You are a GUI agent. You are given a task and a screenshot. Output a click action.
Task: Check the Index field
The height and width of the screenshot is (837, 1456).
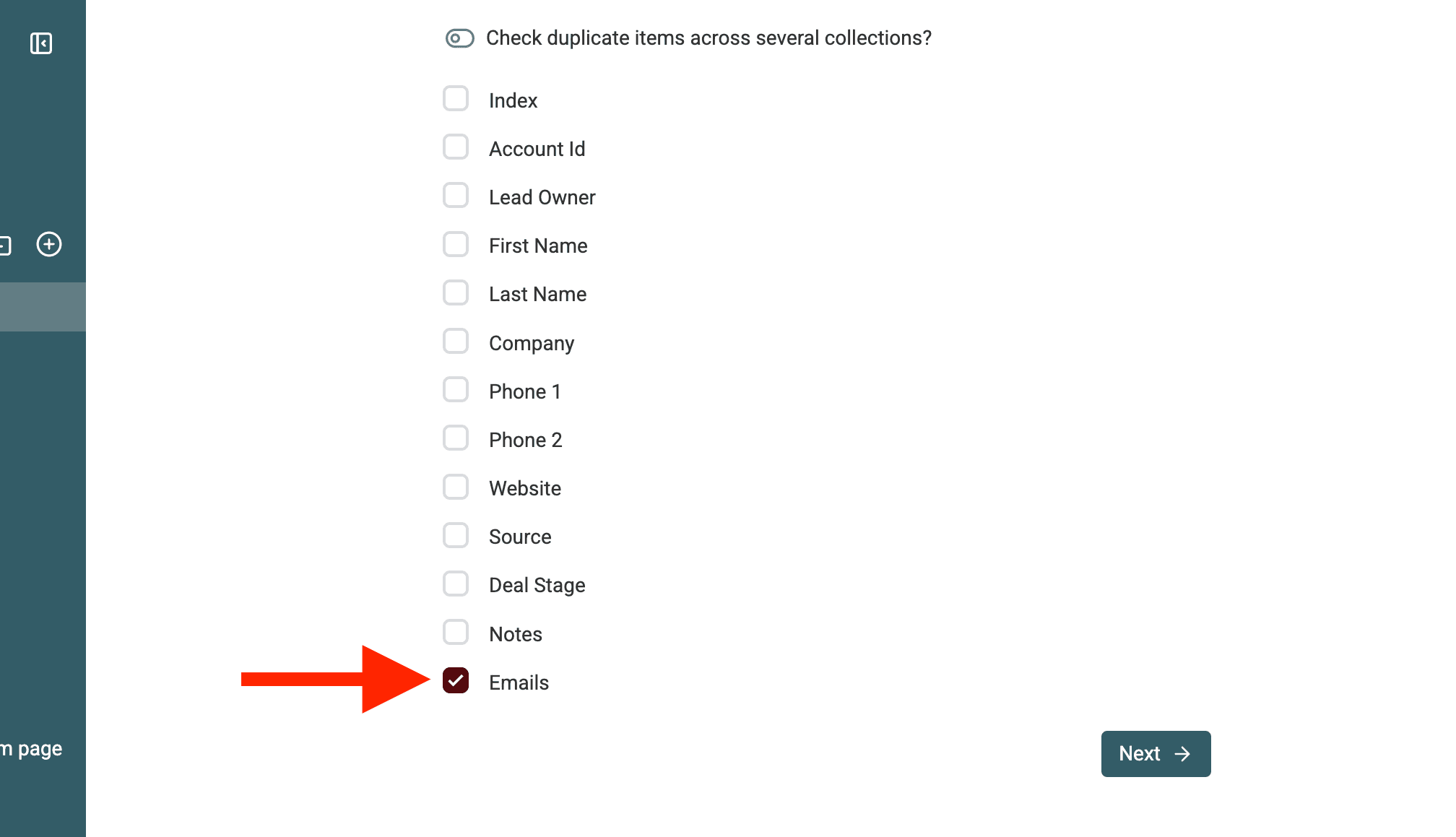pyautogui.click(x=456, y=98)
